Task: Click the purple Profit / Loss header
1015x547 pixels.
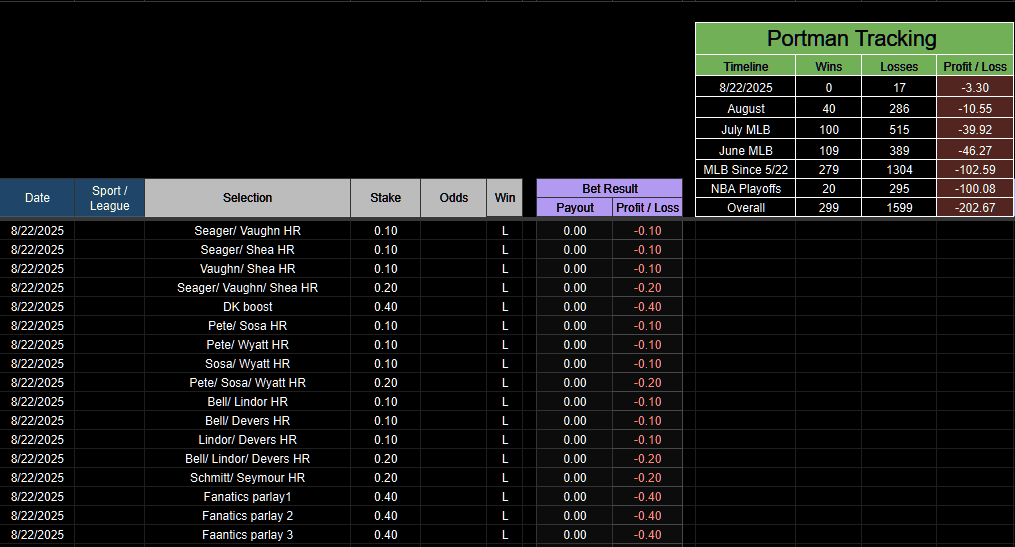Action: click(647, 208)
